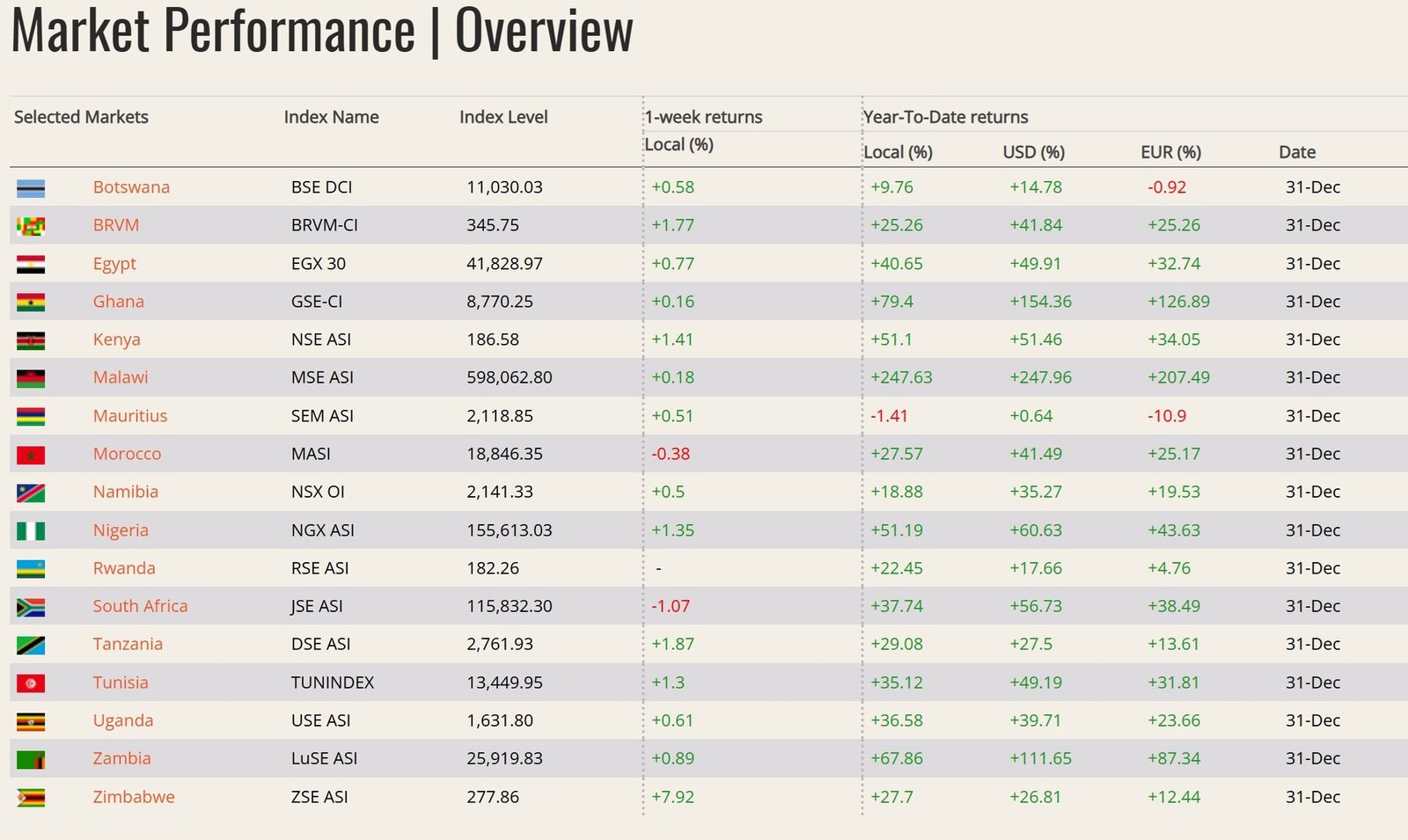Screen dimensions: 1408x840
Task: Click the Egypt flag icon
Action: click(x=31, y=265)
